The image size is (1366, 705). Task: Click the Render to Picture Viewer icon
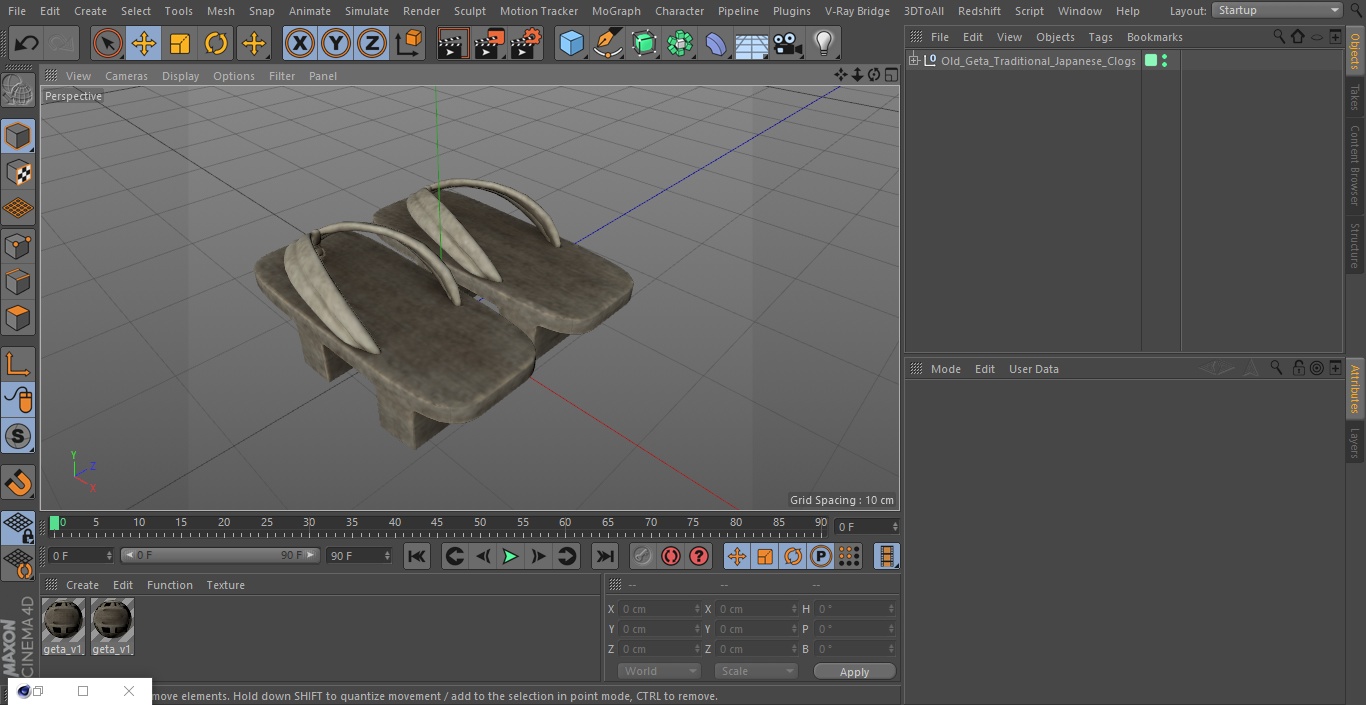tap(489, 43)
